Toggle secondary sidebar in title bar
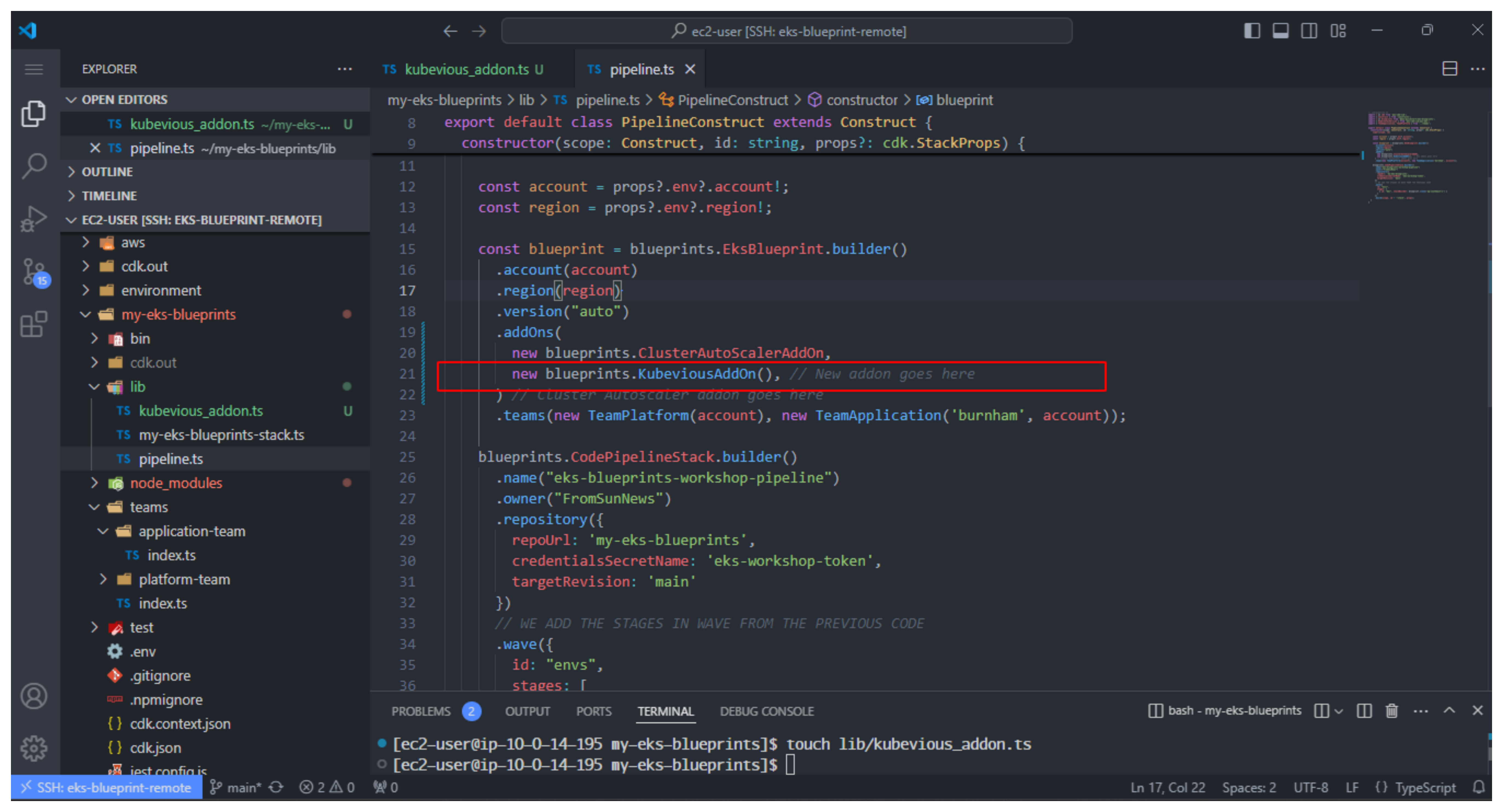 (1309, 30)
